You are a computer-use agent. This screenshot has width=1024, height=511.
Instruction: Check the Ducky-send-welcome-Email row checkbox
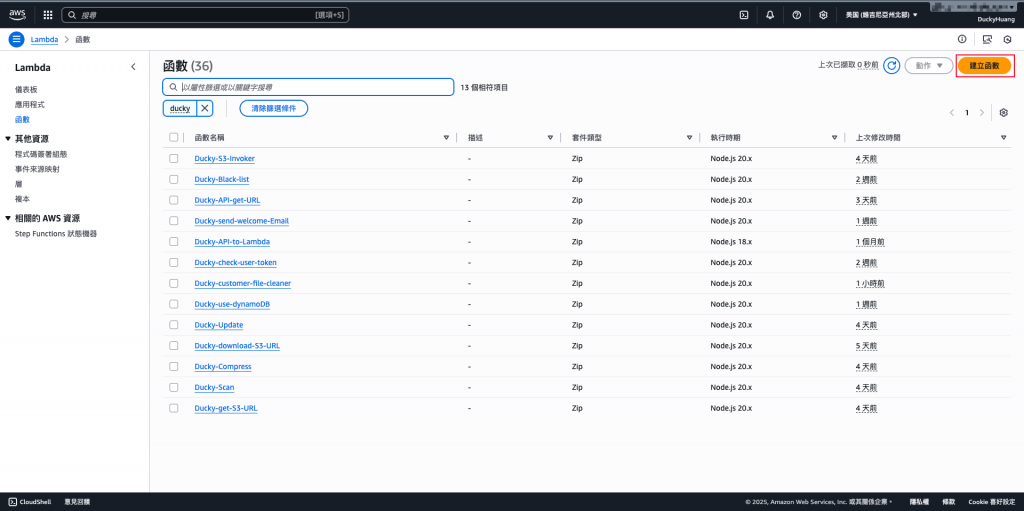(173, 221)
